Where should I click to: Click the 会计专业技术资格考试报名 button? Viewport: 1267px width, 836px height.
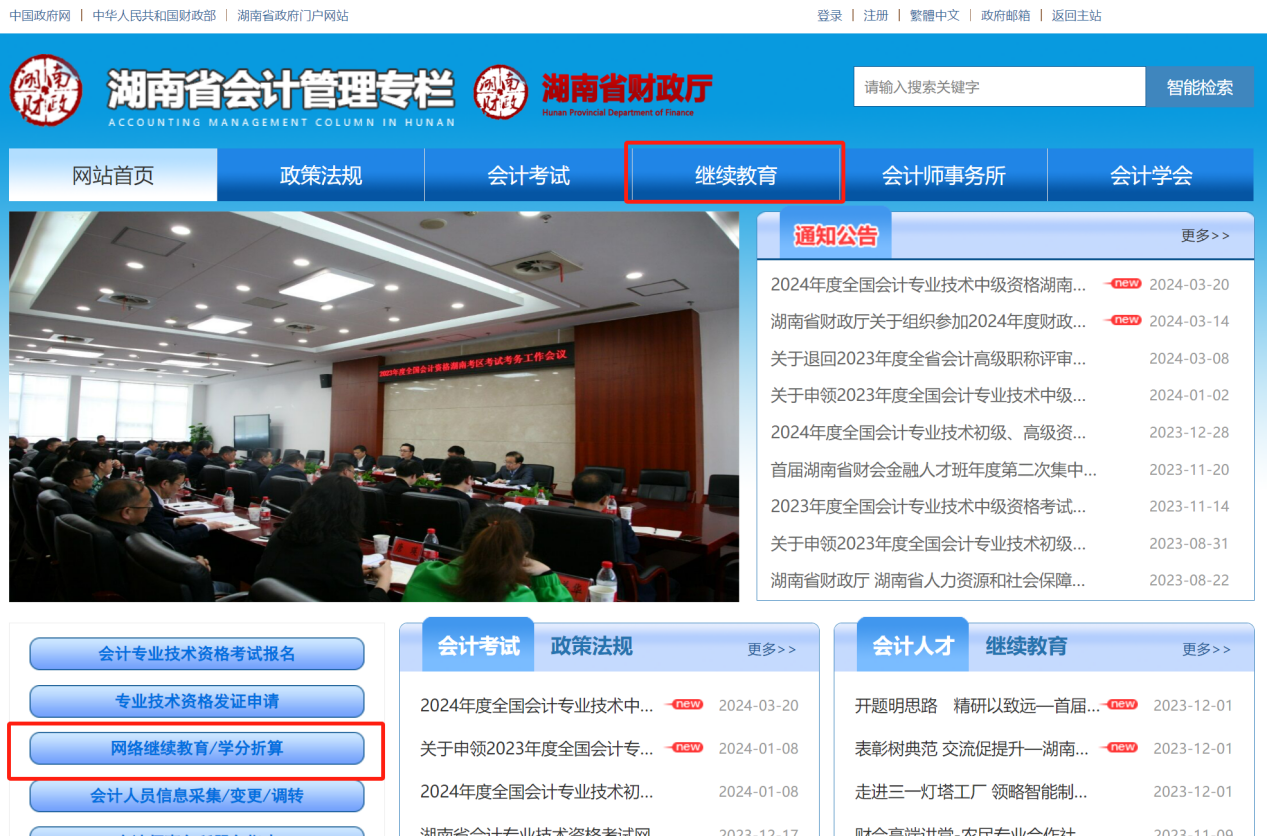coord(197,654)
